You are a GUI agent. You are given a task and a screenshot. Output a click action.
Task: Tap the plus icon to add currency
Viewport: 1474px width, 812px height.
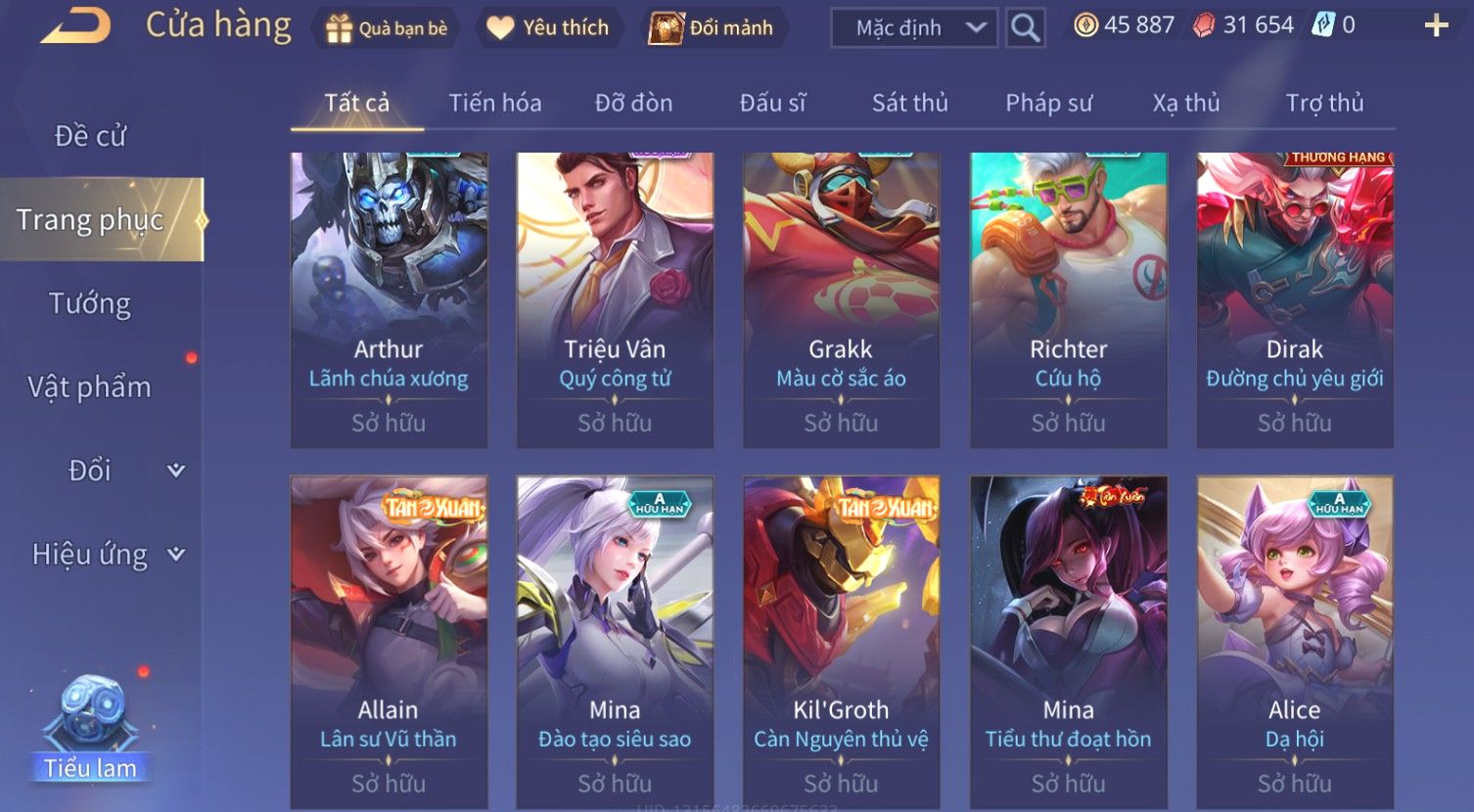pos(1436,26)
